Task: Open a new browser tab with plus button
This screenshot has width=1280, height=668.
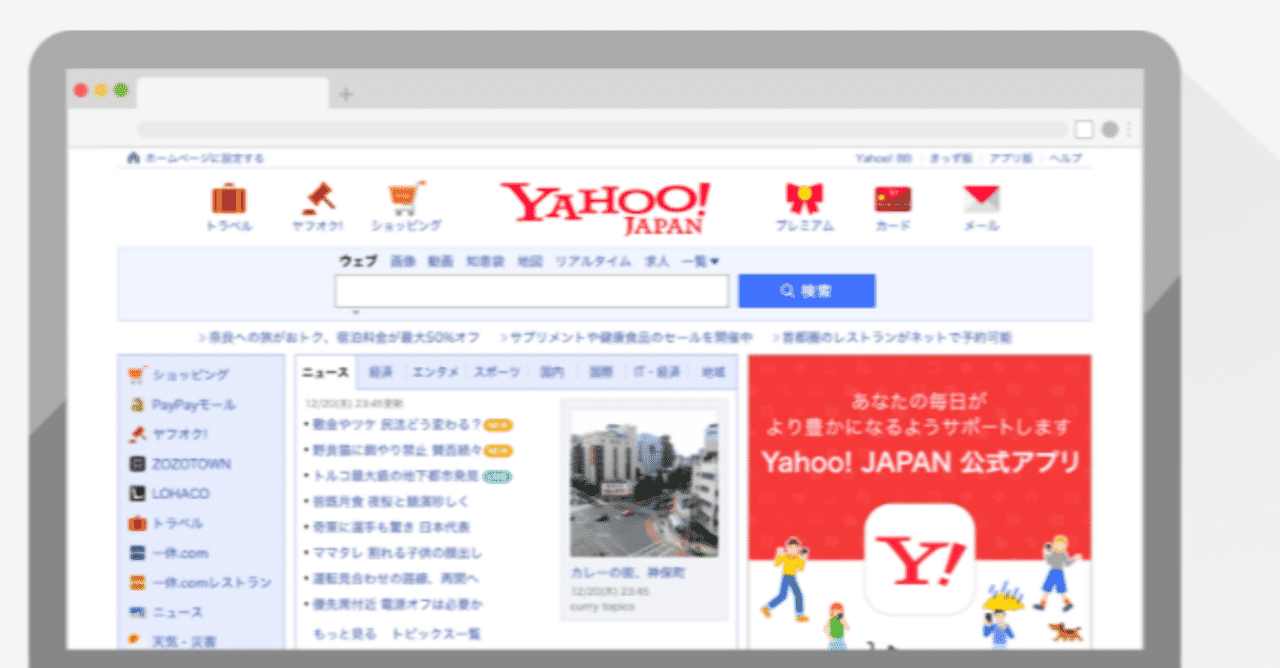Action: pos(346,94)
